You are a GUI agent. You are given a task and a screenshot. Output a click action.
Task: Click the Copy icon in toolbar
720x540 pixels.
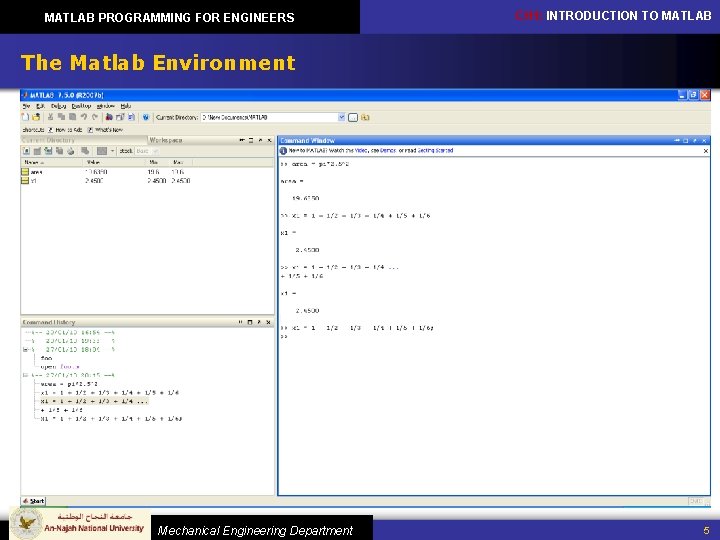coord(61,118)
